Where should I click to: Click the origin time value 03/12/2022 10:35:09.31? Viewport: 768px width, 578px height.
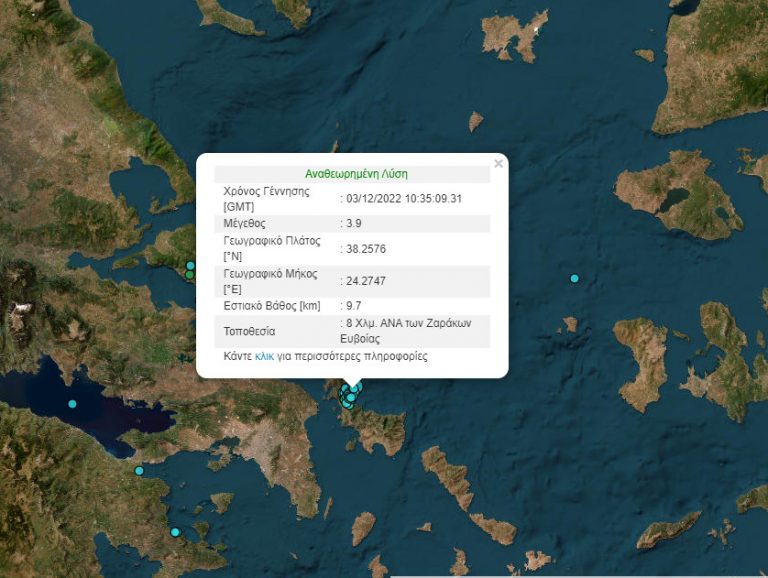pyautogui.click(x=404, y=198)
